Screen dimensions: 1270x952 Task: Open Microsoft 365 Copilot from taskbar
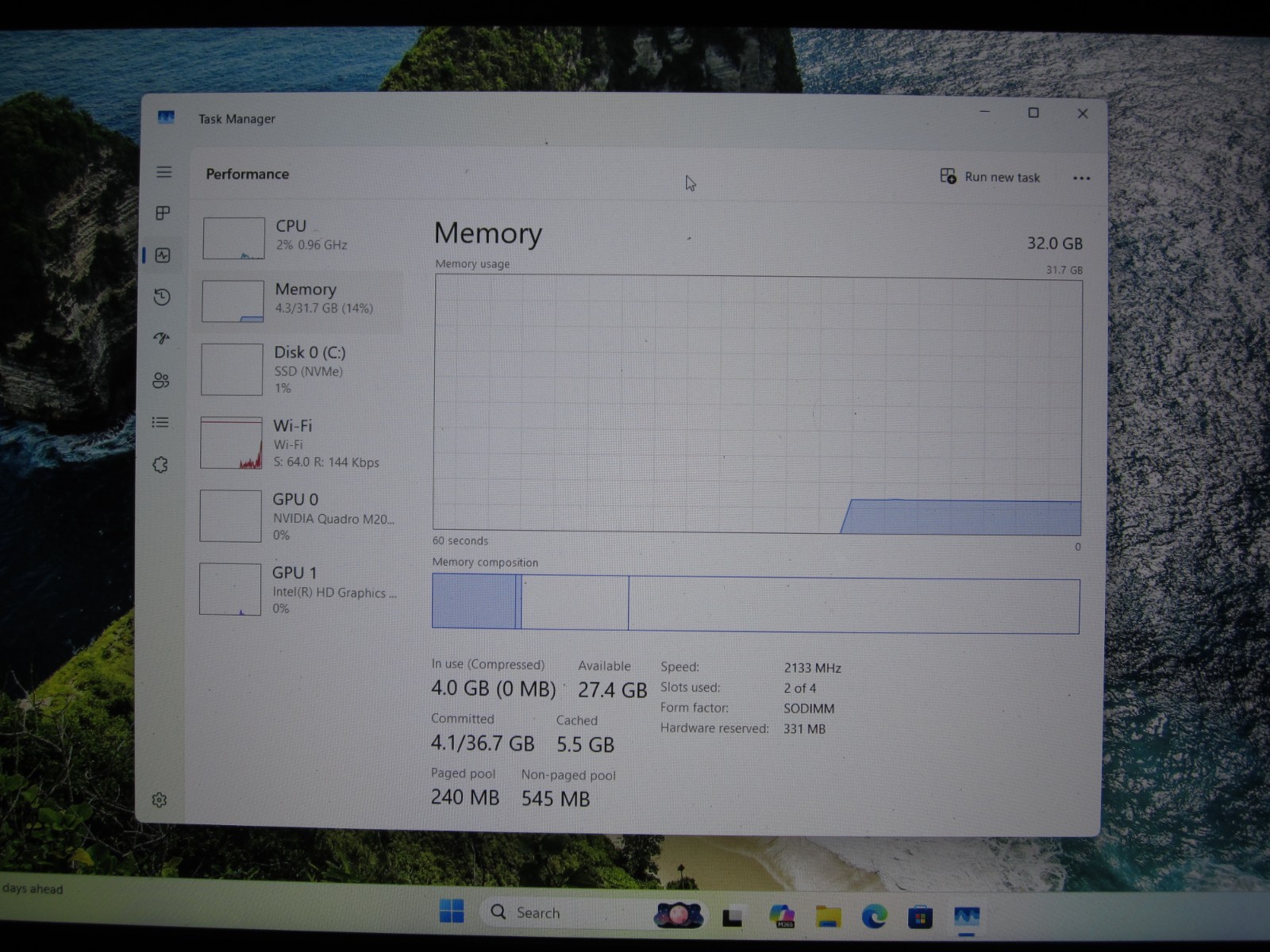[x=782, y=916]
